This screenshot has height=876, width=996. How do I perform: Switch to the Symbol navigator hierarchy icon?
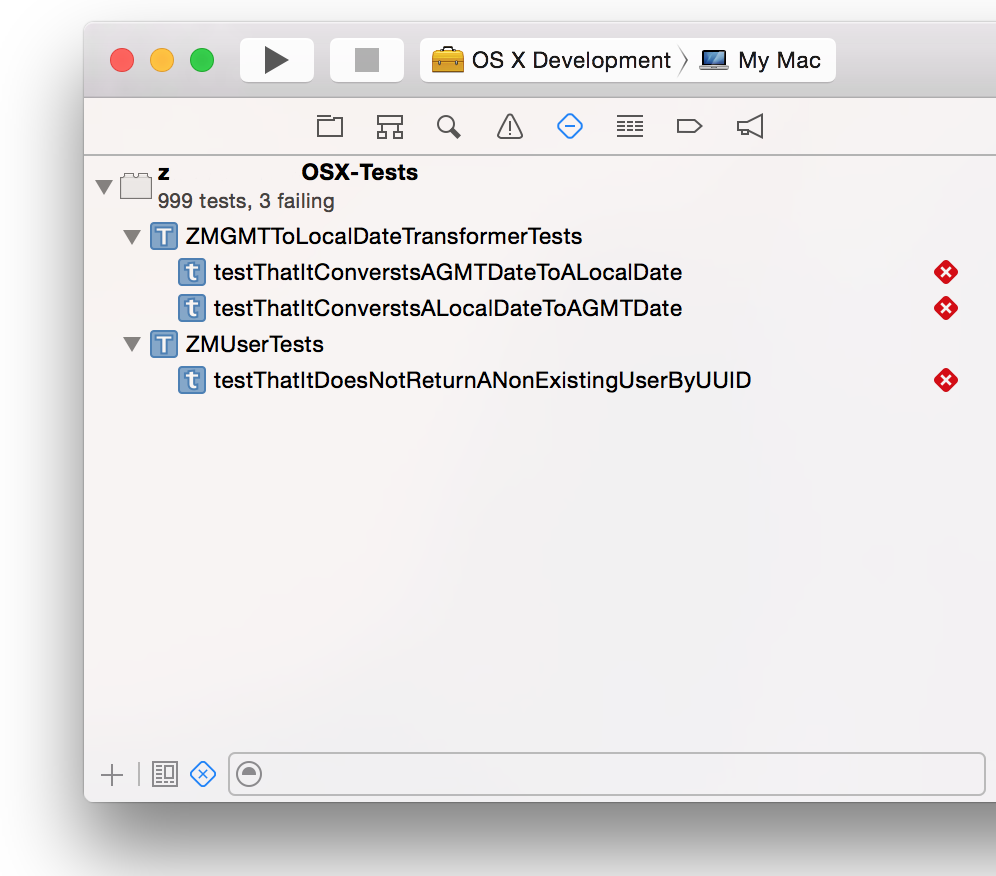coord(389,126)
